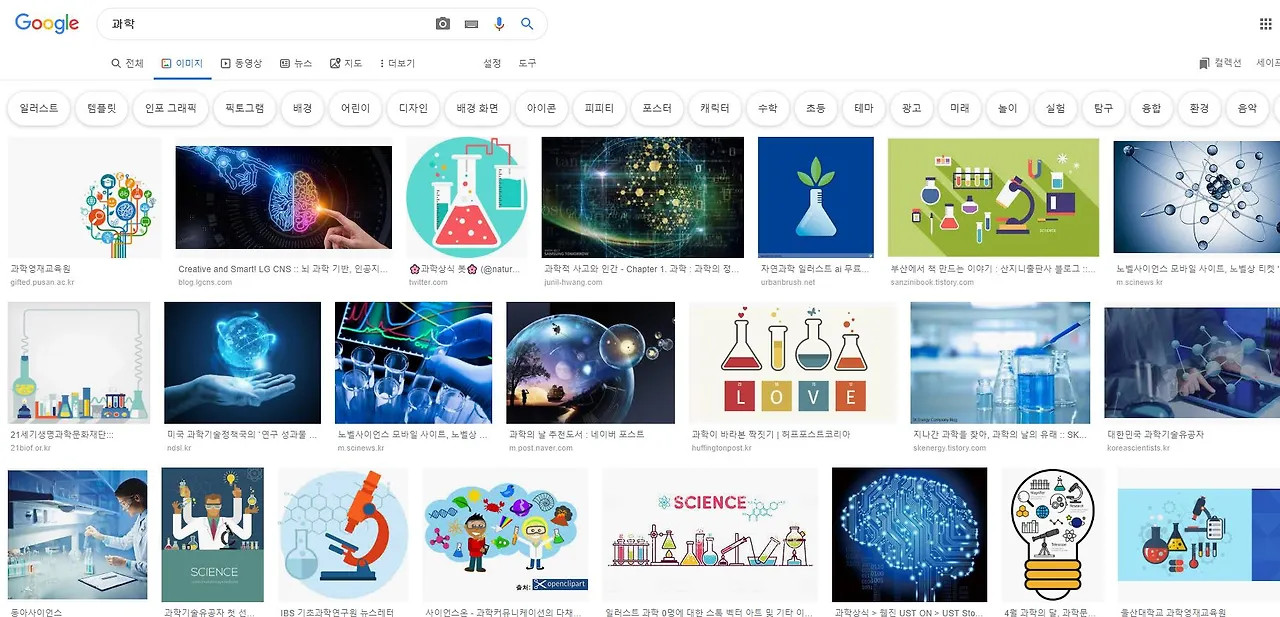
Task: Select the 픽토그램 filter chip
Action: 244,108
